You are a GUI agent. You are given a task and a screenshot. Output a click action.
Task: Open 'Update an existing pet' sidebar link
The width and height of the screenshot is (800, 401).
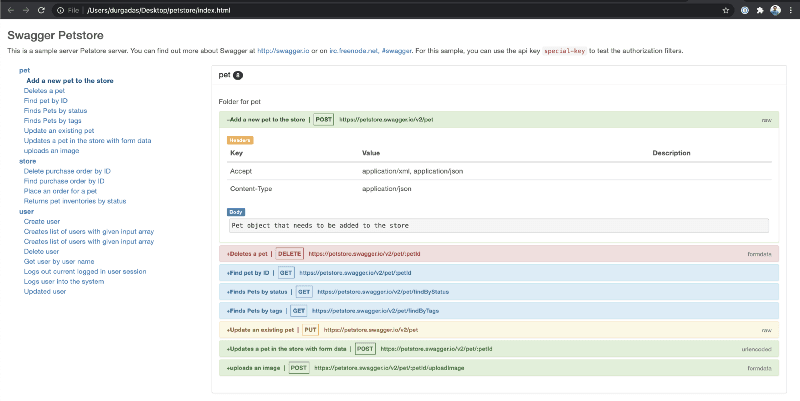click(x=59, y=131)
